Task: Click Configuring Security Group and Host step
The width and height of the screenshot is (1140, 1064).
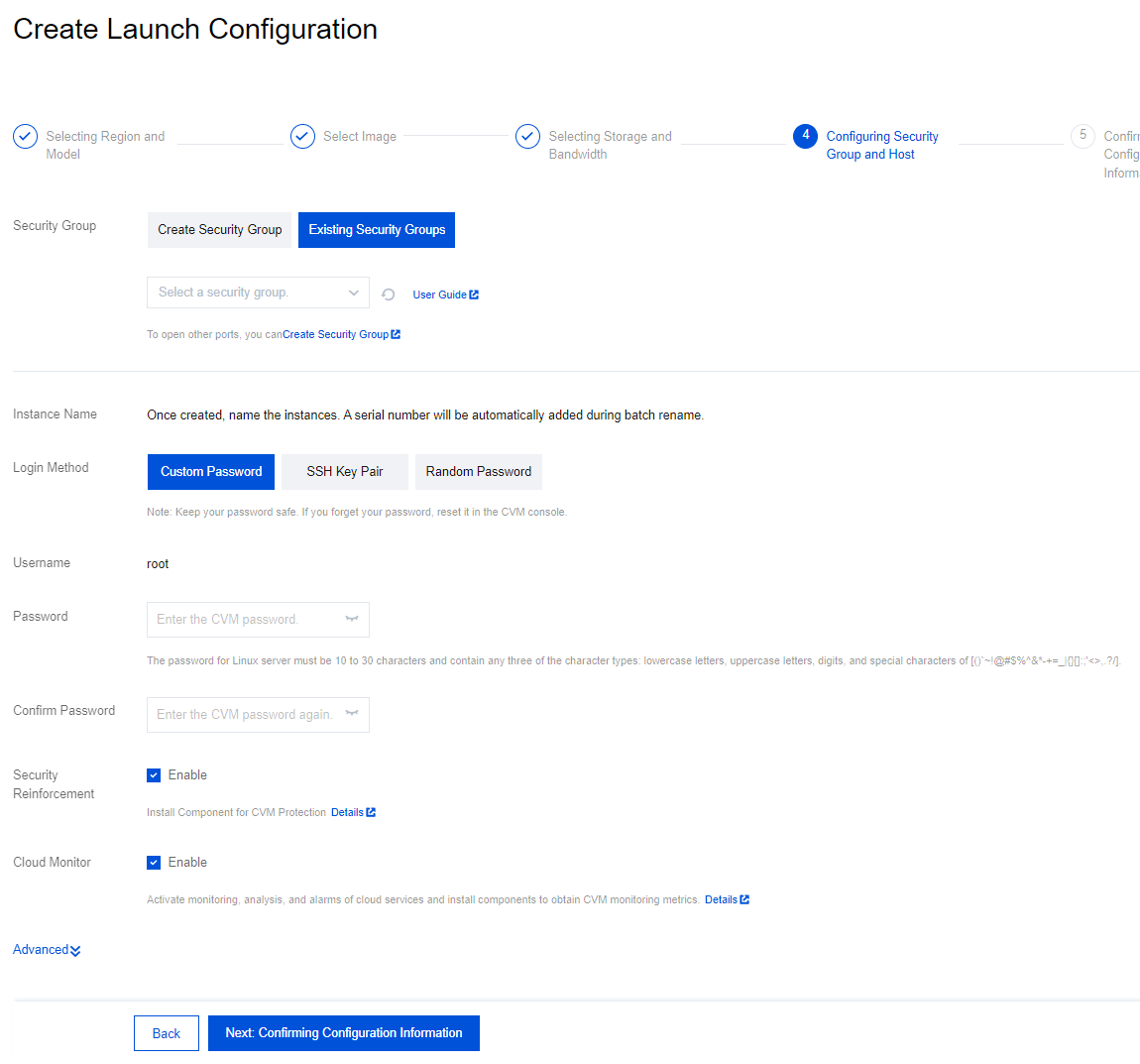Action: pyautogui.click(x=882, y=145)
